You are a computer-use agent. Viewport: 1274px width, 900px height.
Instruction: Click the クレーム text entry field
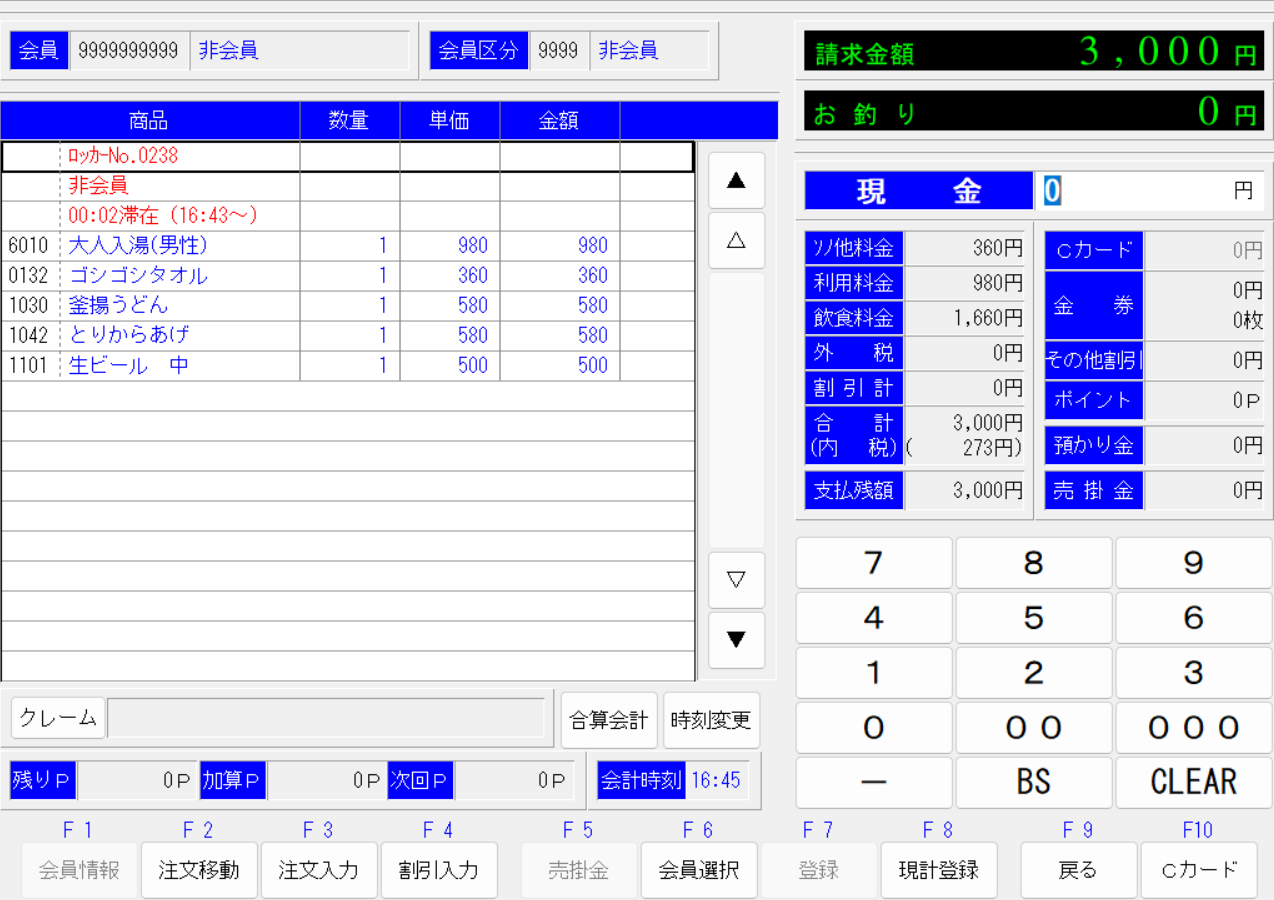coord(326,718)
